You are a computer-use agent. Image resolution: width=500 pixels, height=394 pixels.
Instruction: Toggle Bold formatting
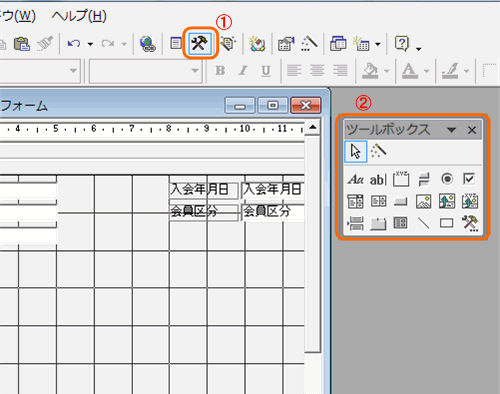(220, 71)
